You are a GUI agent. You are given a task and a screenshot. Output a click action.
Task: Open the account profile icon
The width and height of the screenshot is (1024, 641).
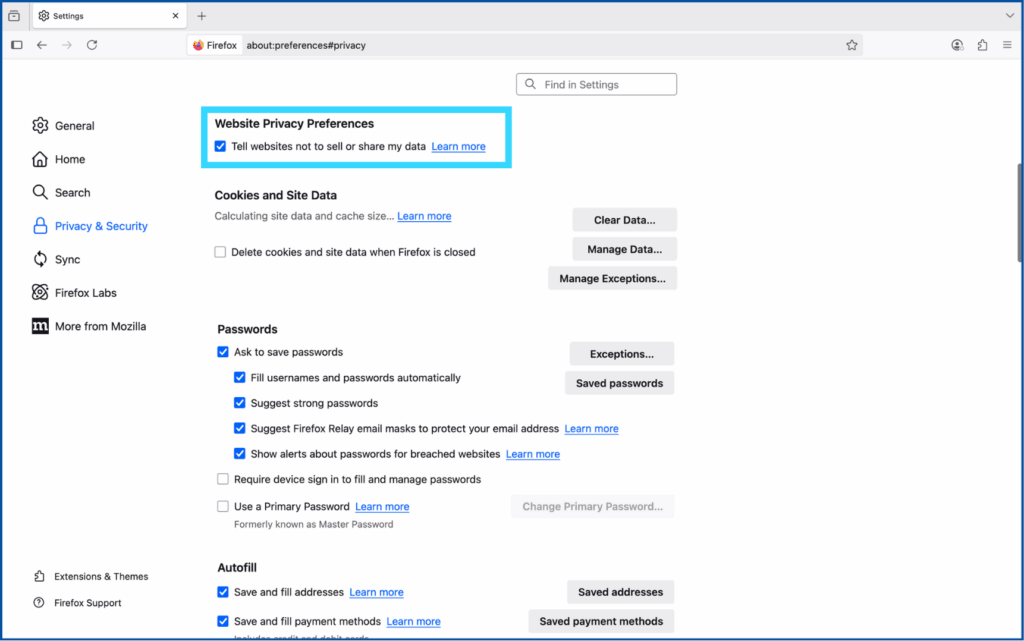point(957,45)
